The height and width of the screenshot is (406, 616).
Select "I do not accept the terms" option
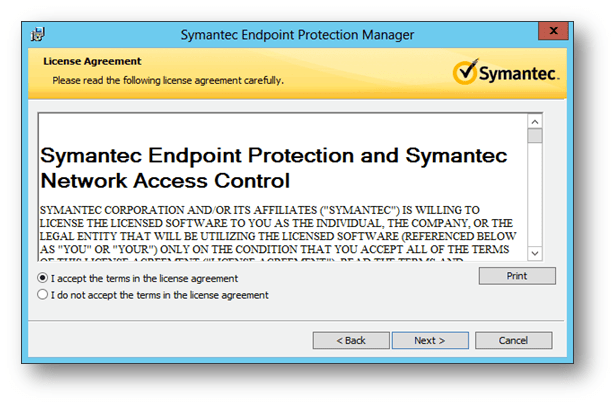pos(42,295)
